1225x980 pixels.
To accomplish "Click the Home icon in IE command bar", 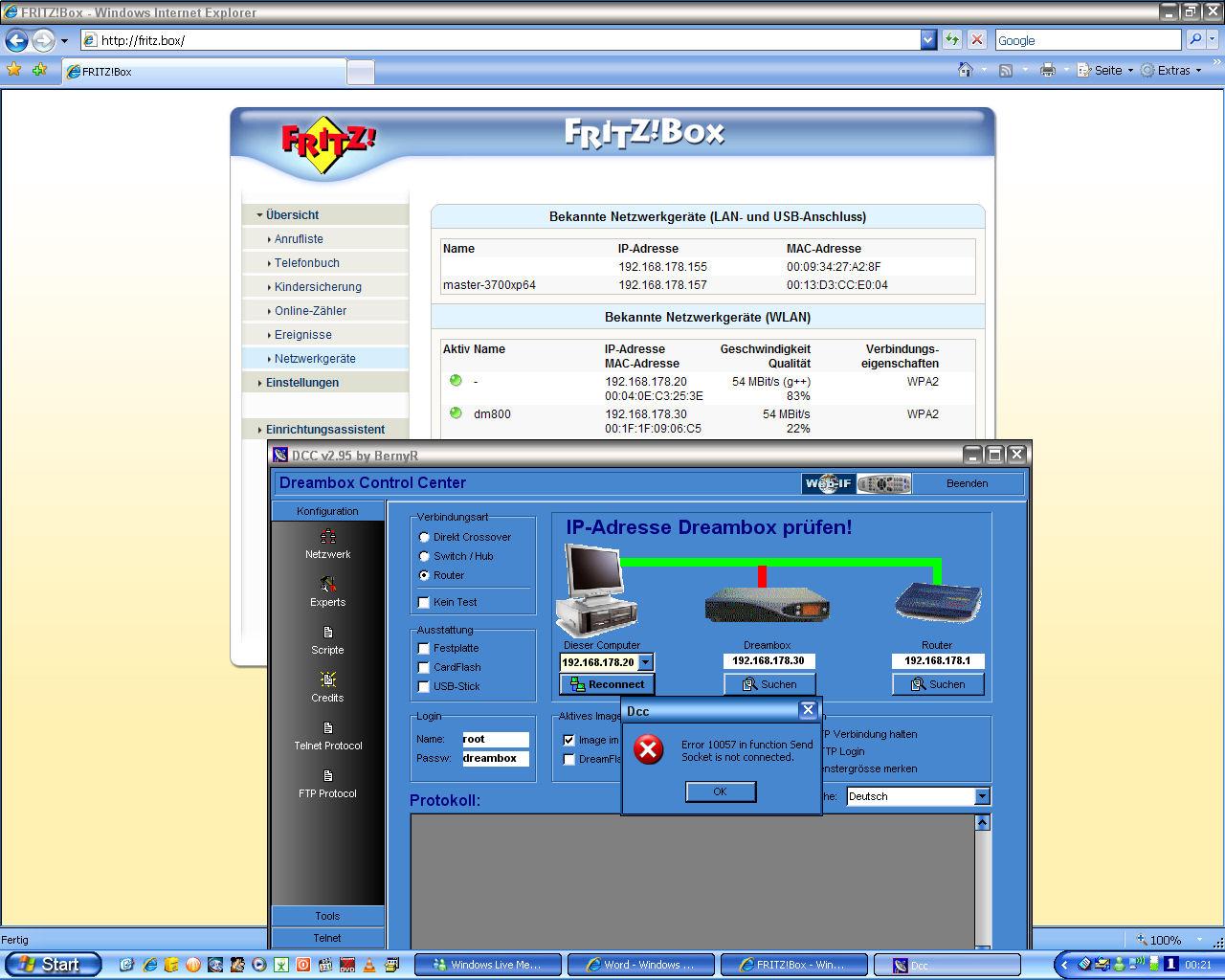I will coord(966,70).
